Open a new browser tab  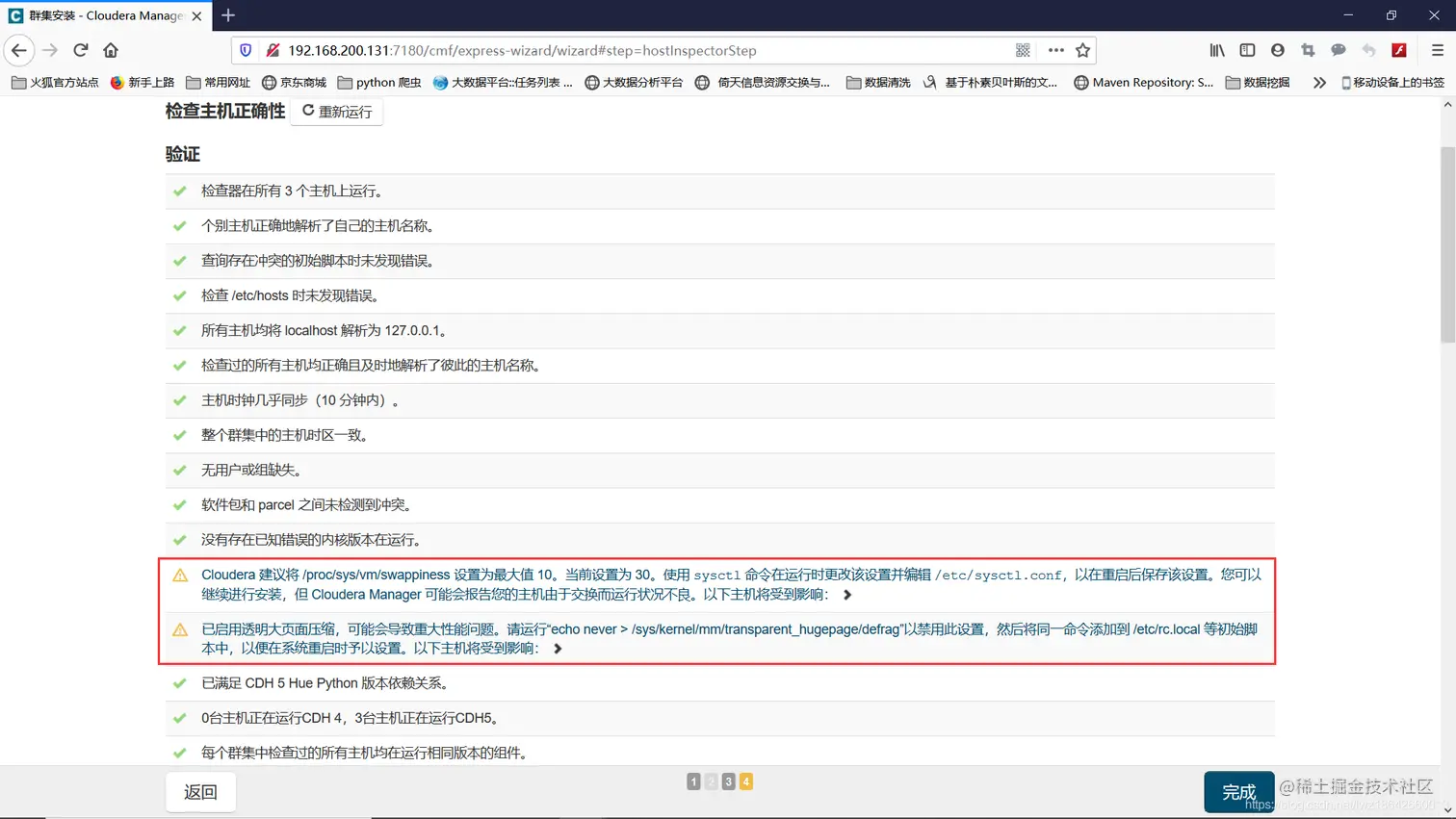click(228, 15)
